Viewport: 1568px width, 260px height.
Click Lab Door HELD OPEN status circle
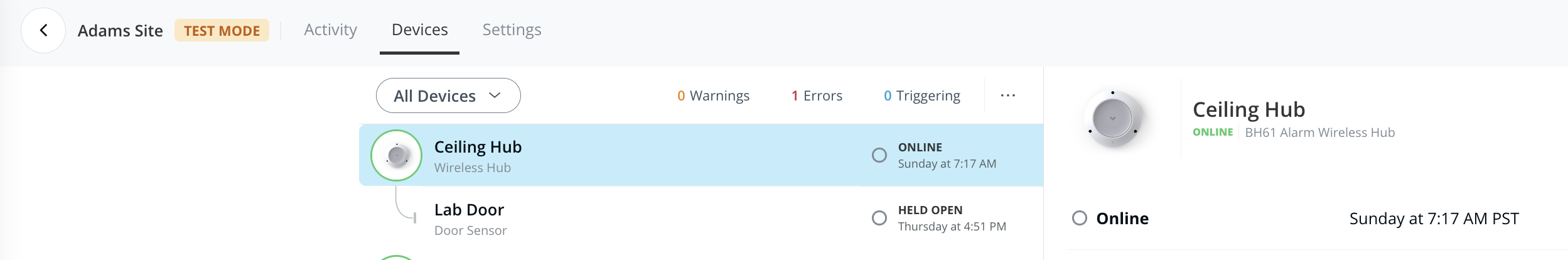(x=879, y=218)
